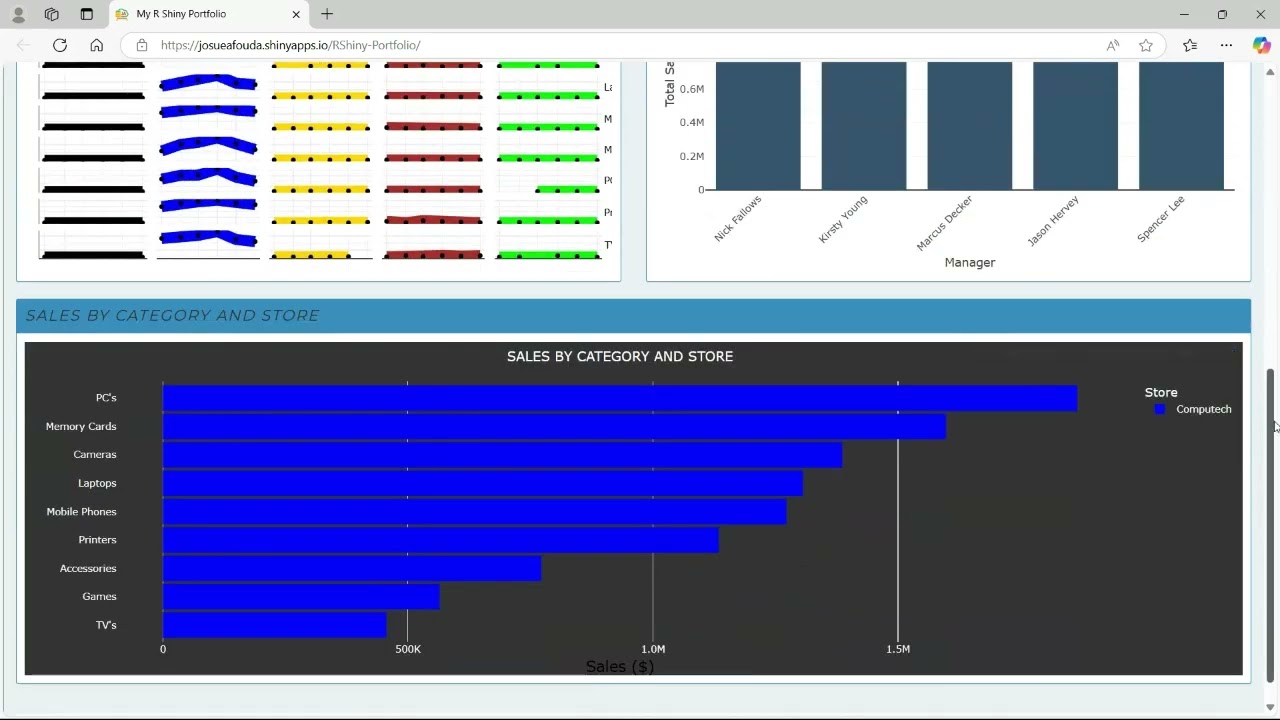Click the SALES BY CATEGORY AND STORE panel header
Viewport: 1280px width, 720px height.
(633, 315)
